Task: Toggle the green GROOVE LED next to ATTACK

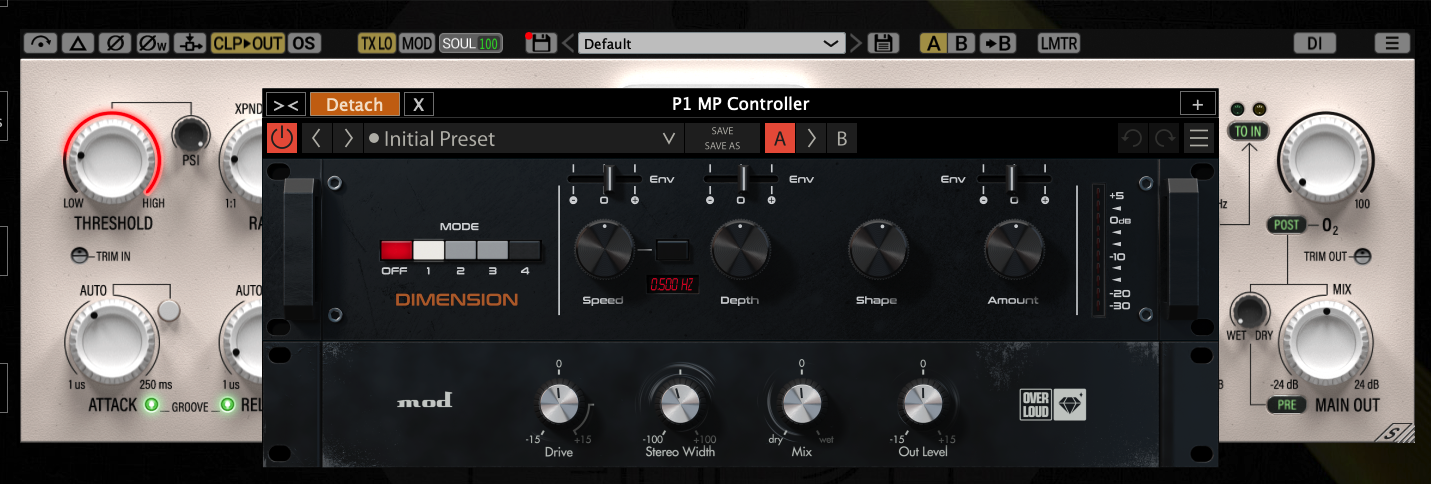Action: (152, 405)
